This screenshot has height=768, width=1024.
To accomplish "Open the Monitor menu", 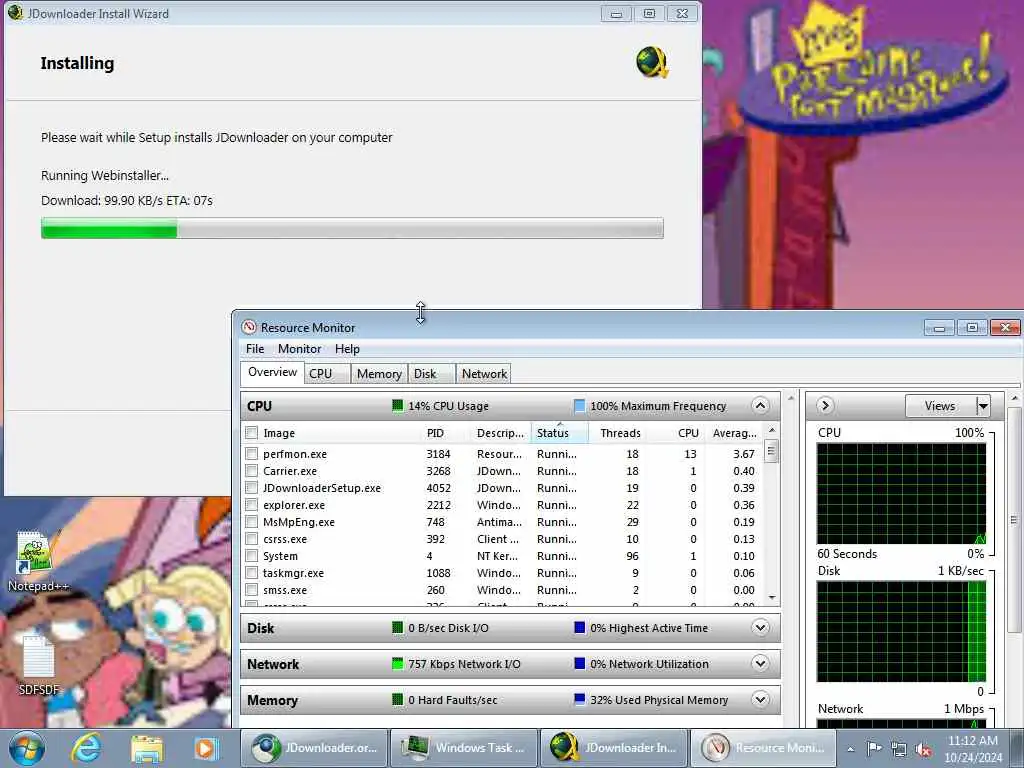I will tap(299, 349).
